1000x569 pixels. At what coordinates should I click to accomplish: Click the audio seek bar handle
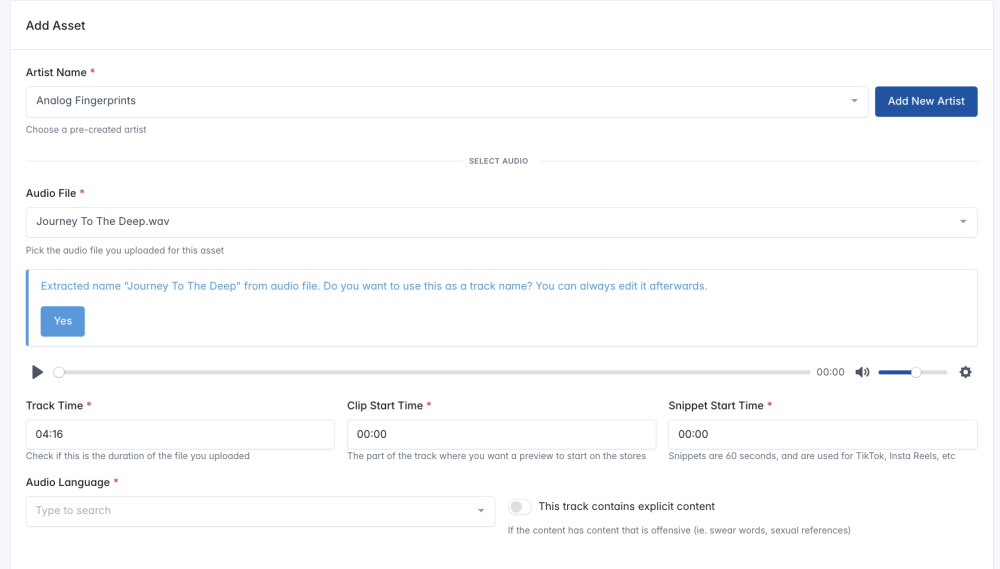[x=59, y=372]
